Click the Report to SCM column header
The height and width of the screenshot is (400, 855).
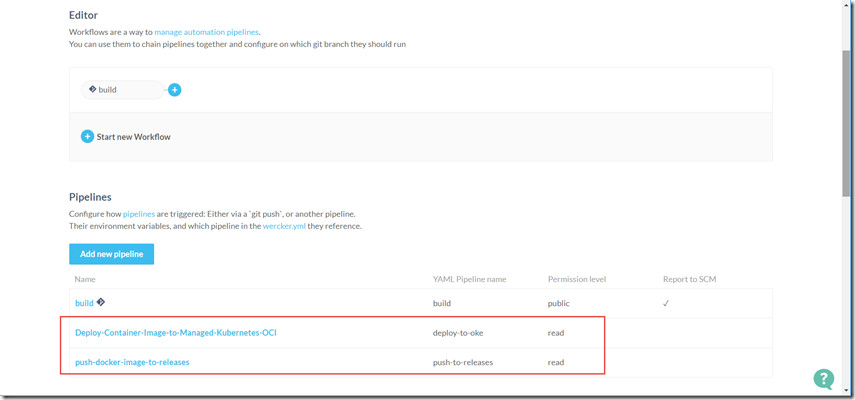coord(689,279)
